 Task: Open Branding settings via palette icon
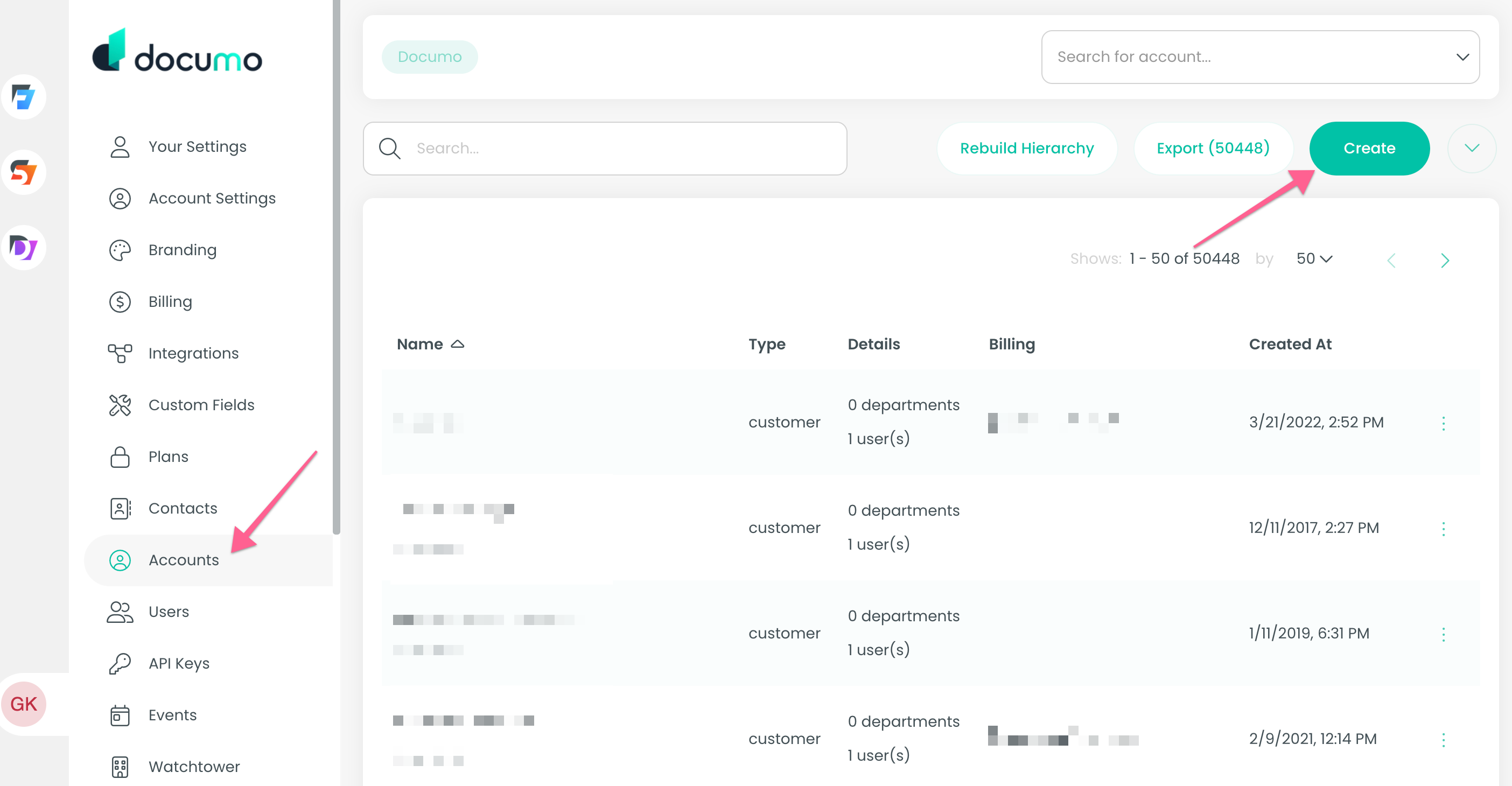(x=120, y=249)
